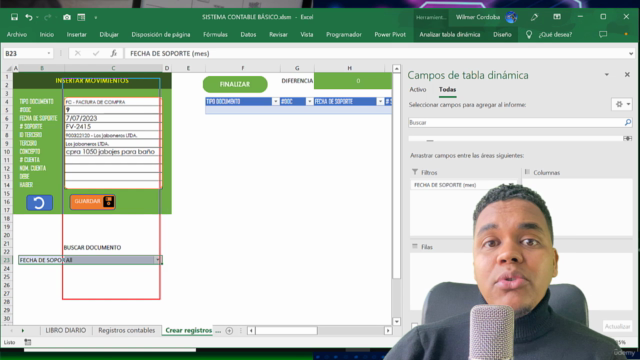This screenshot has height=360, width=640.
Task: Select the Crear registros sheet tab
Action: [189, 330]
